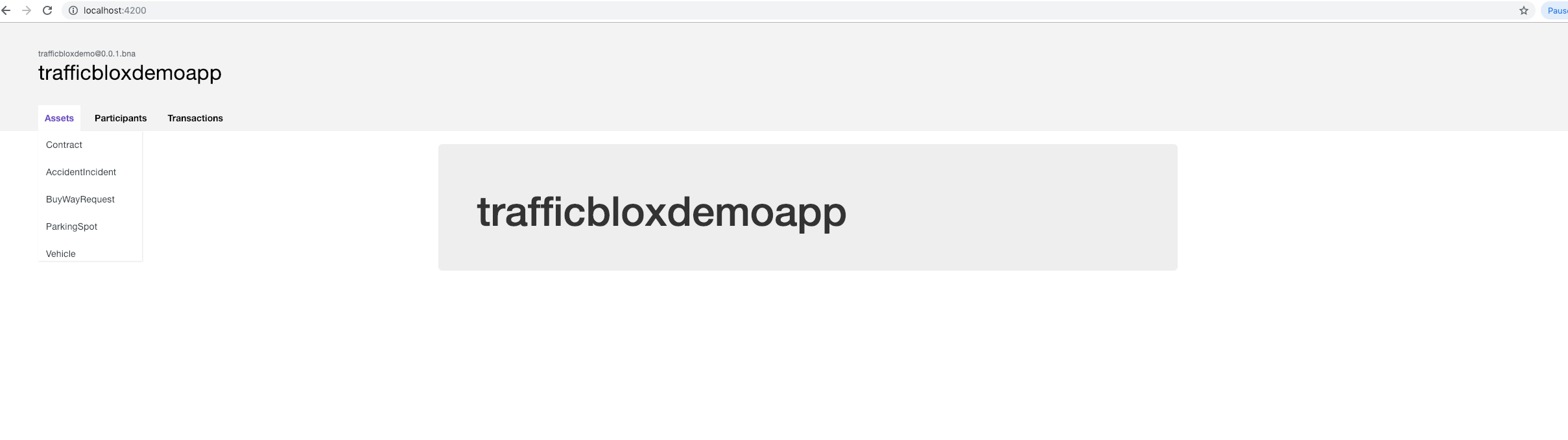Image resolution: width=1568 pixels, height=440 pixels.
Task: Go back with the browser back arrow
Action: 6,10
